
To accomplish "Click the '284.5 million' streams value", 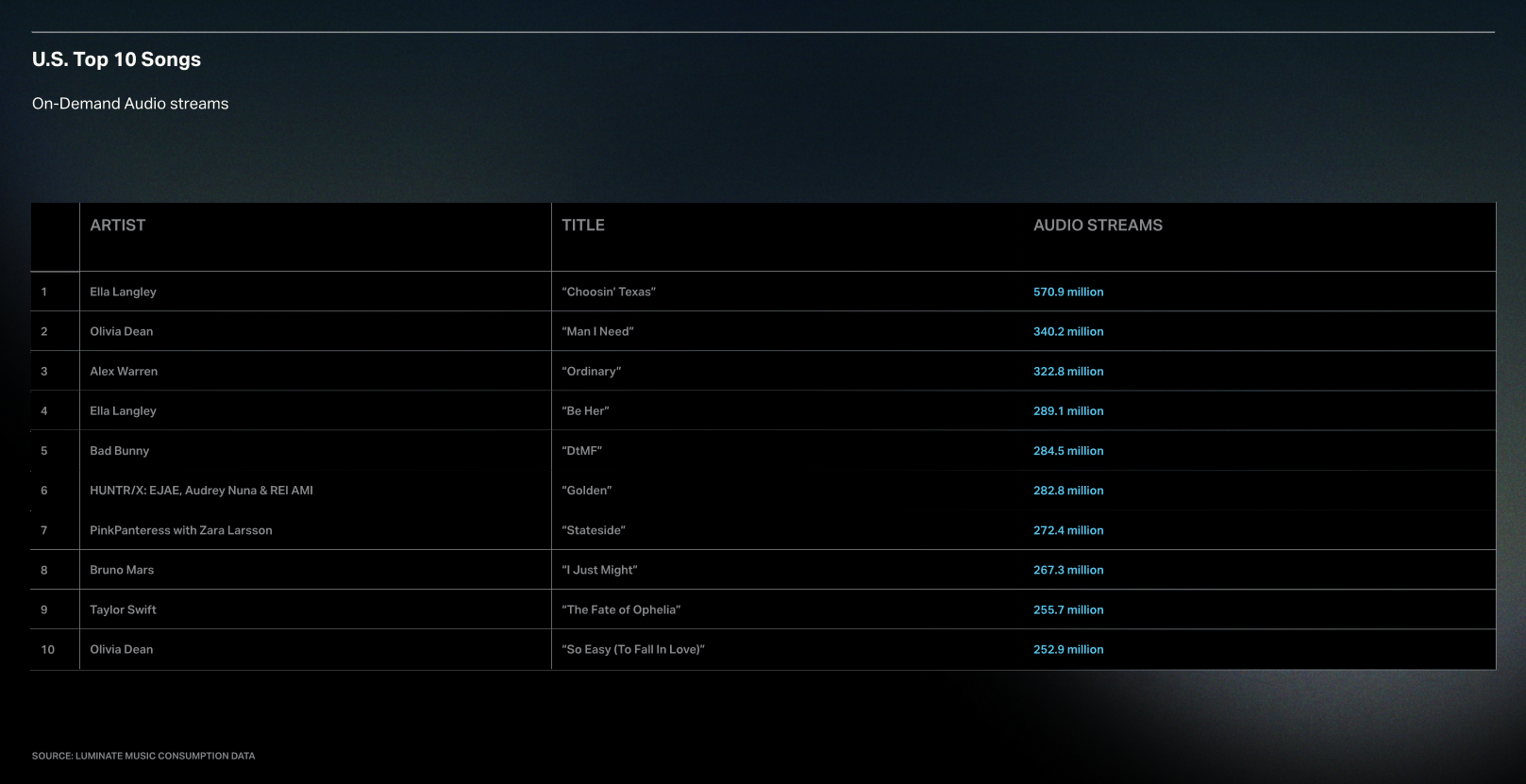I will pyautogui.click(x=1068, y=450).
